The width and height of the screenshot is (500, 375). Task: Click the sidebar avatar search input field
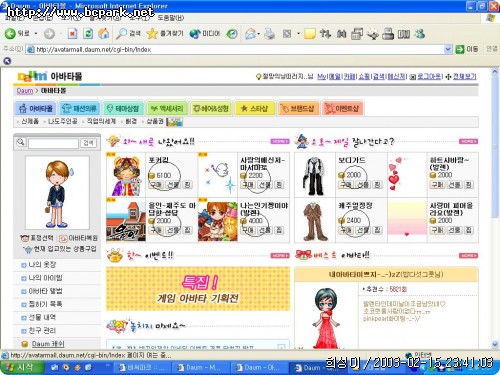pyautogui.click(x=53, y=143)
